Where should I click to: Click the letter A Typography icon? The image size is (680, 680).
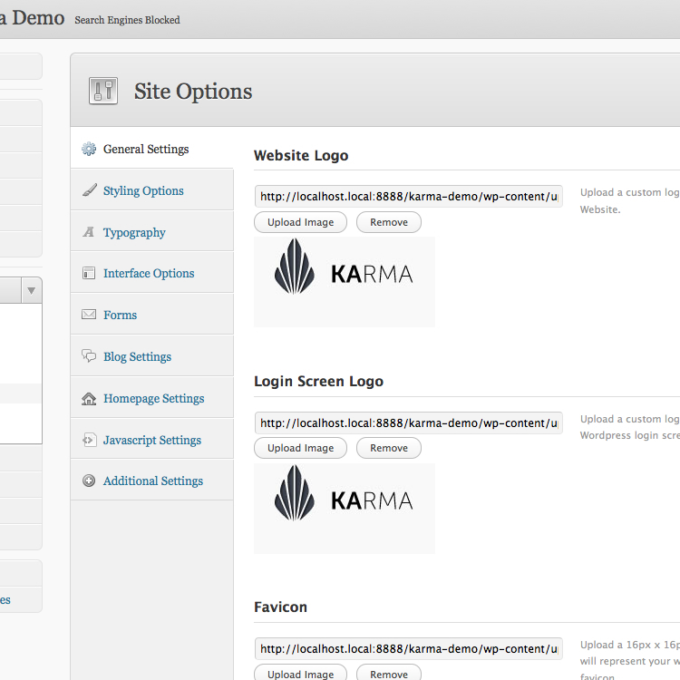click(89, 233)
